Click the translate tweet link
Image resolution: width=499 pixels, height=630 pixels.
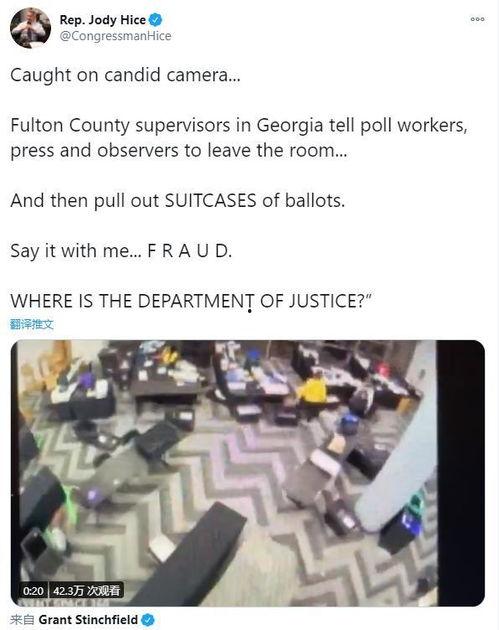[31, 324]
